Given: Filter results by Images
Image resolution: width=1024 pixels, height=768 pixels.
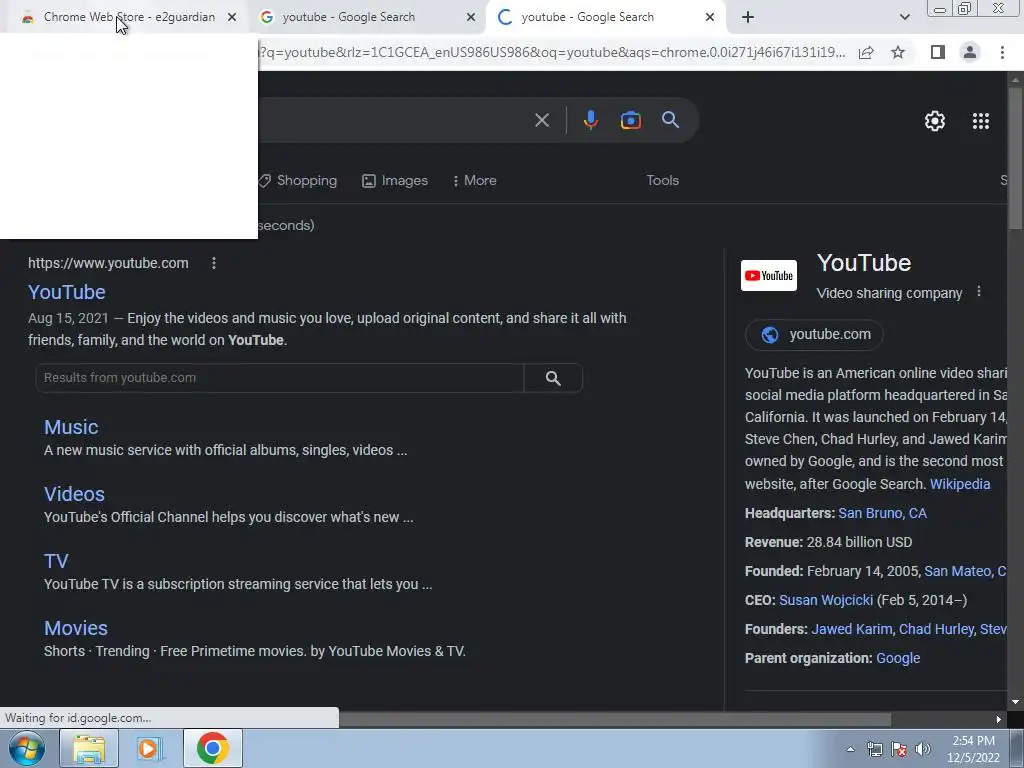Looking at the screenshot, I should [x=395, y=181].
